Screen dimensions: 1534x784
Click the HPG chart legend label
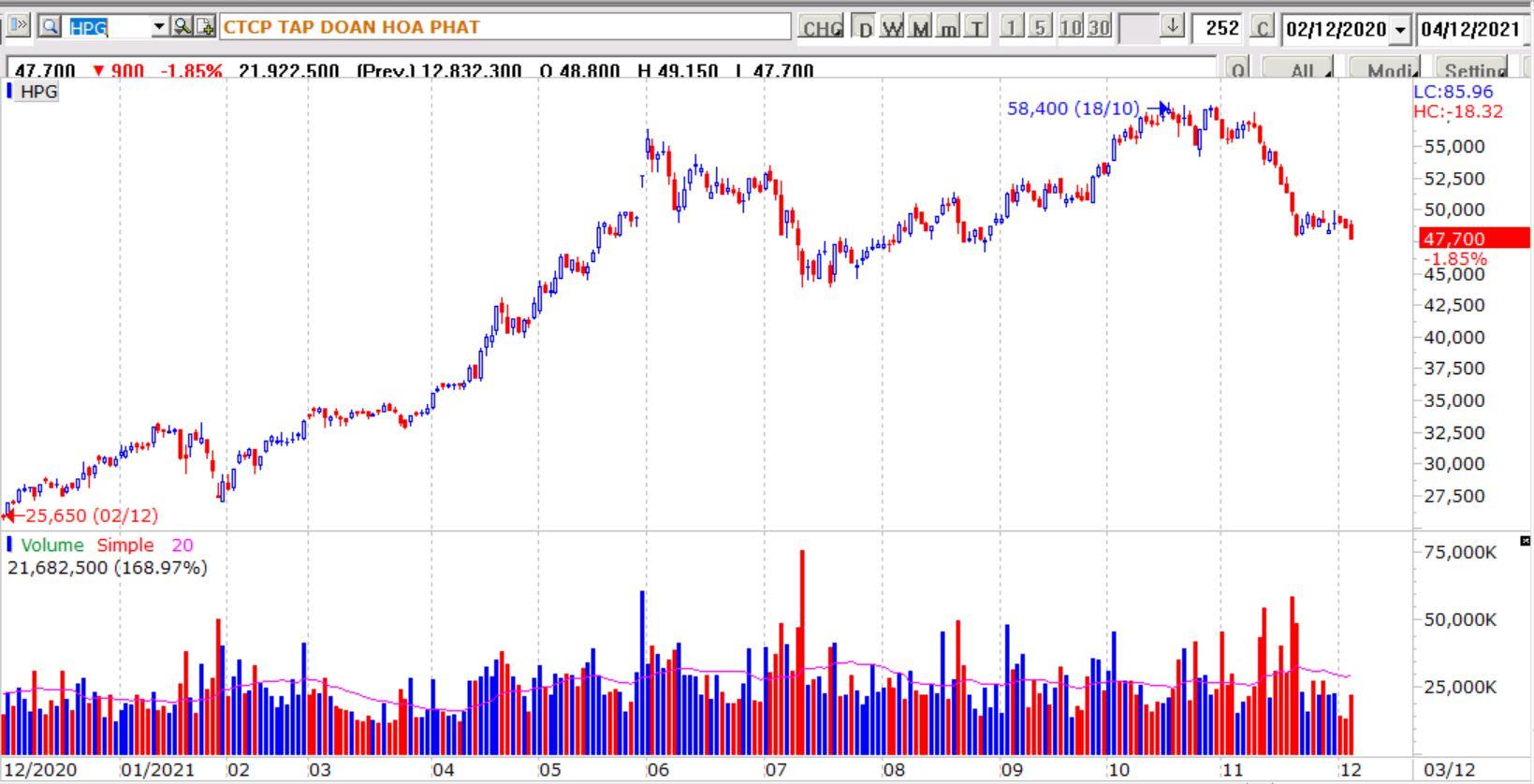(38, 91)
